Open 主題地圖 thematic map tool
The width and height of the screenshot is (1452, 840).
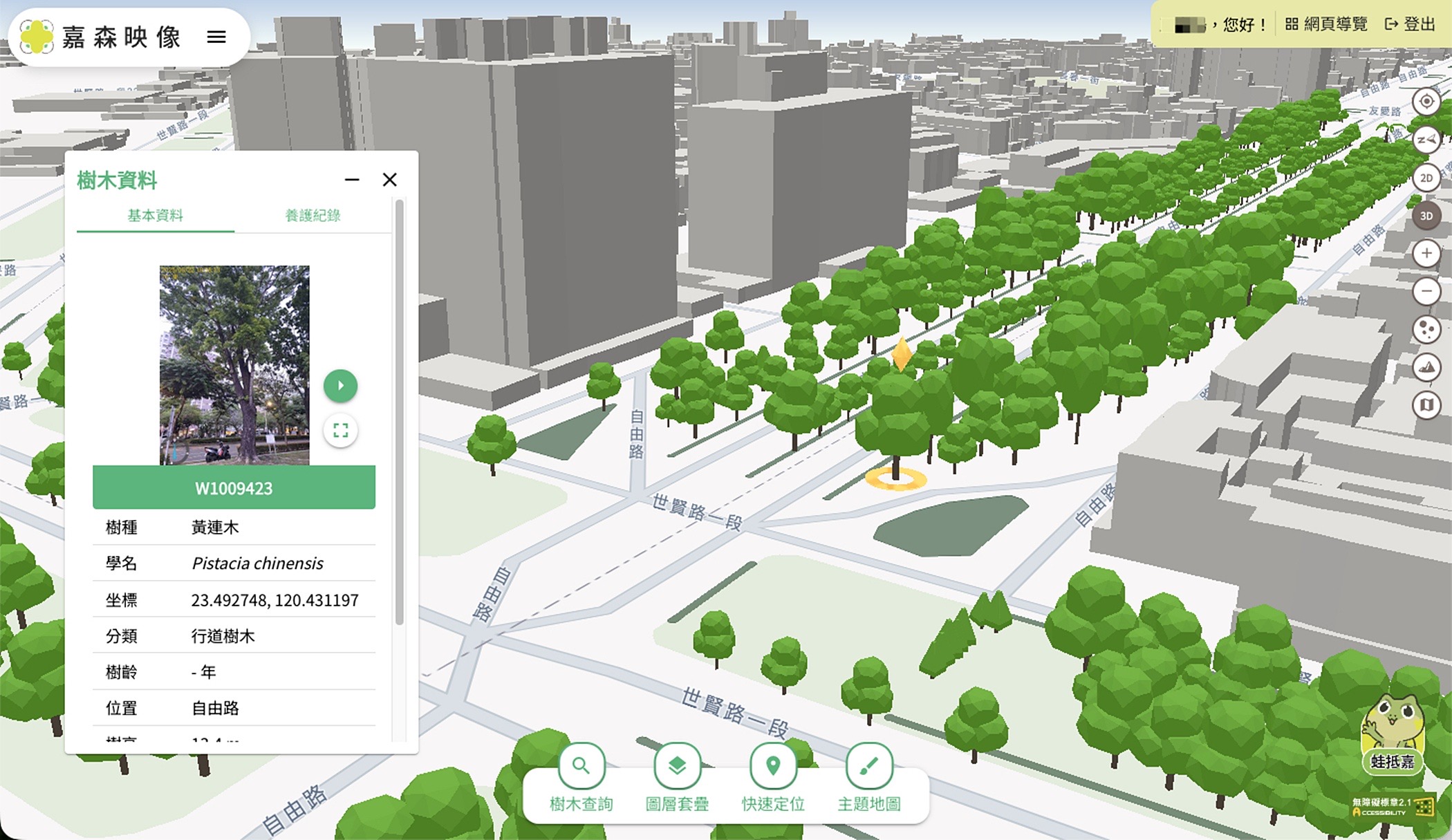(x=869, y=778)
